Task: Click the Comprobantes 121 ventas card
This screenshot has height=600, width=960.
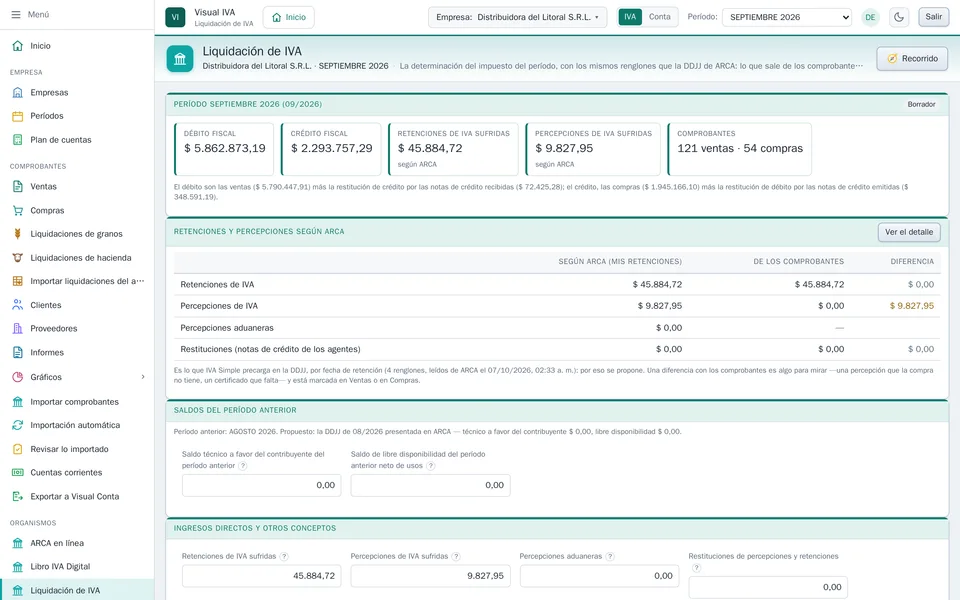Action: (x=740, y=149)
